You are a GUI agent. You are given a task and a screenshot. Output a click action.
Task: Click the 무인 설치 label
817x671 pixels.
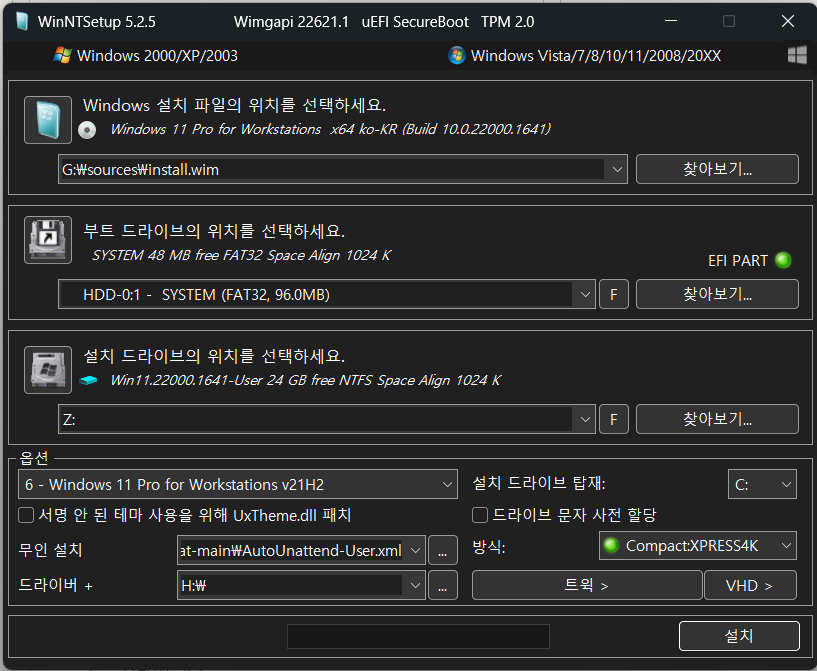tap(51, 550)
